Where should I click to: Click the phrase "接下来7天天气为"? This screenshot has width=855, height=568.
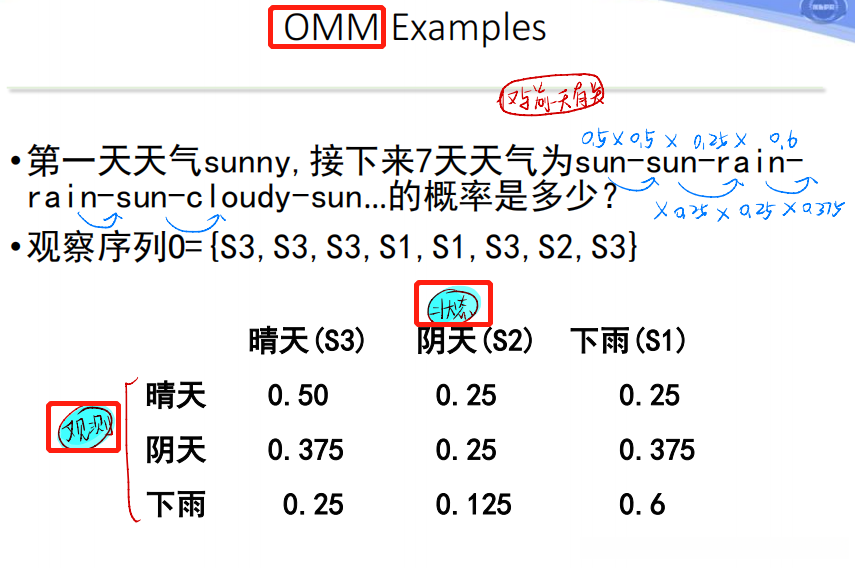click(442, 161)
